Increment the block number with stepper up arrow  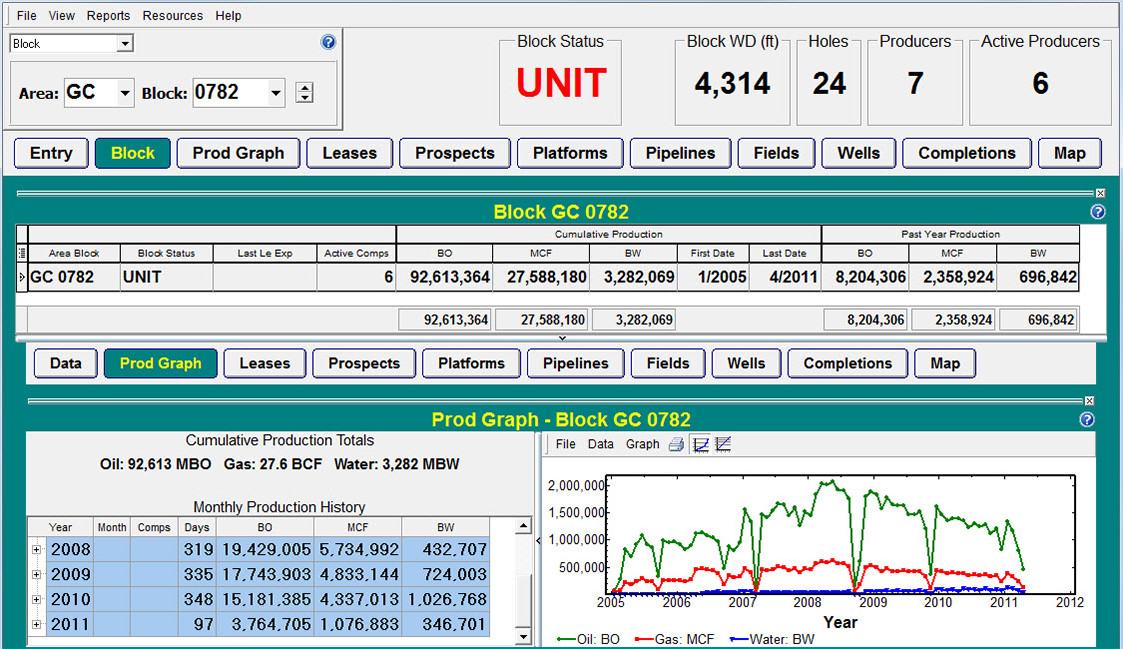pyautogui.click(x=305, y=87)
